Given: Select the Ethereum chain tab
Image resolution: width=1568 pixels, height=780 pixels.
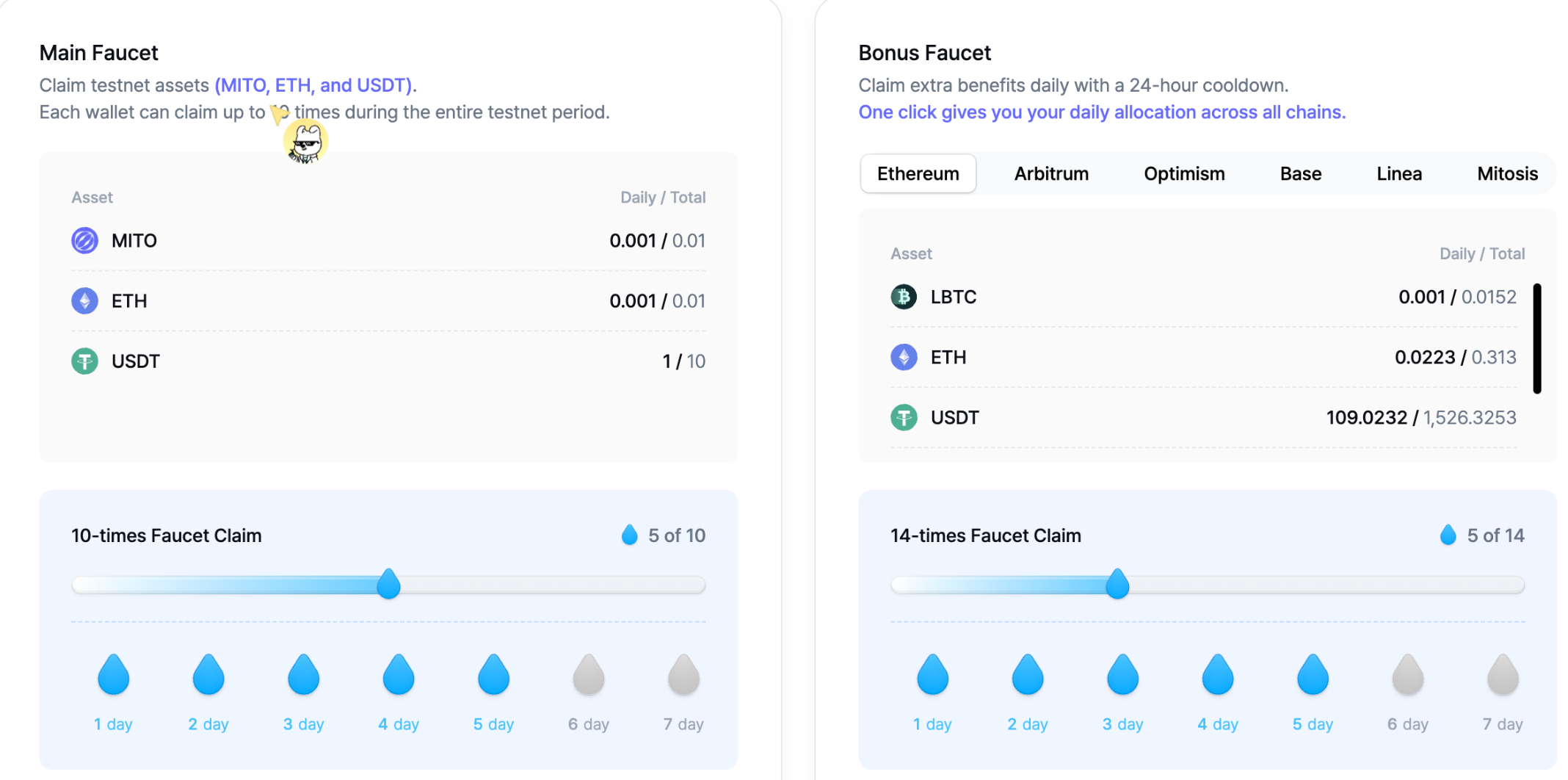Looking at the screenshot, I should point(918,174).
